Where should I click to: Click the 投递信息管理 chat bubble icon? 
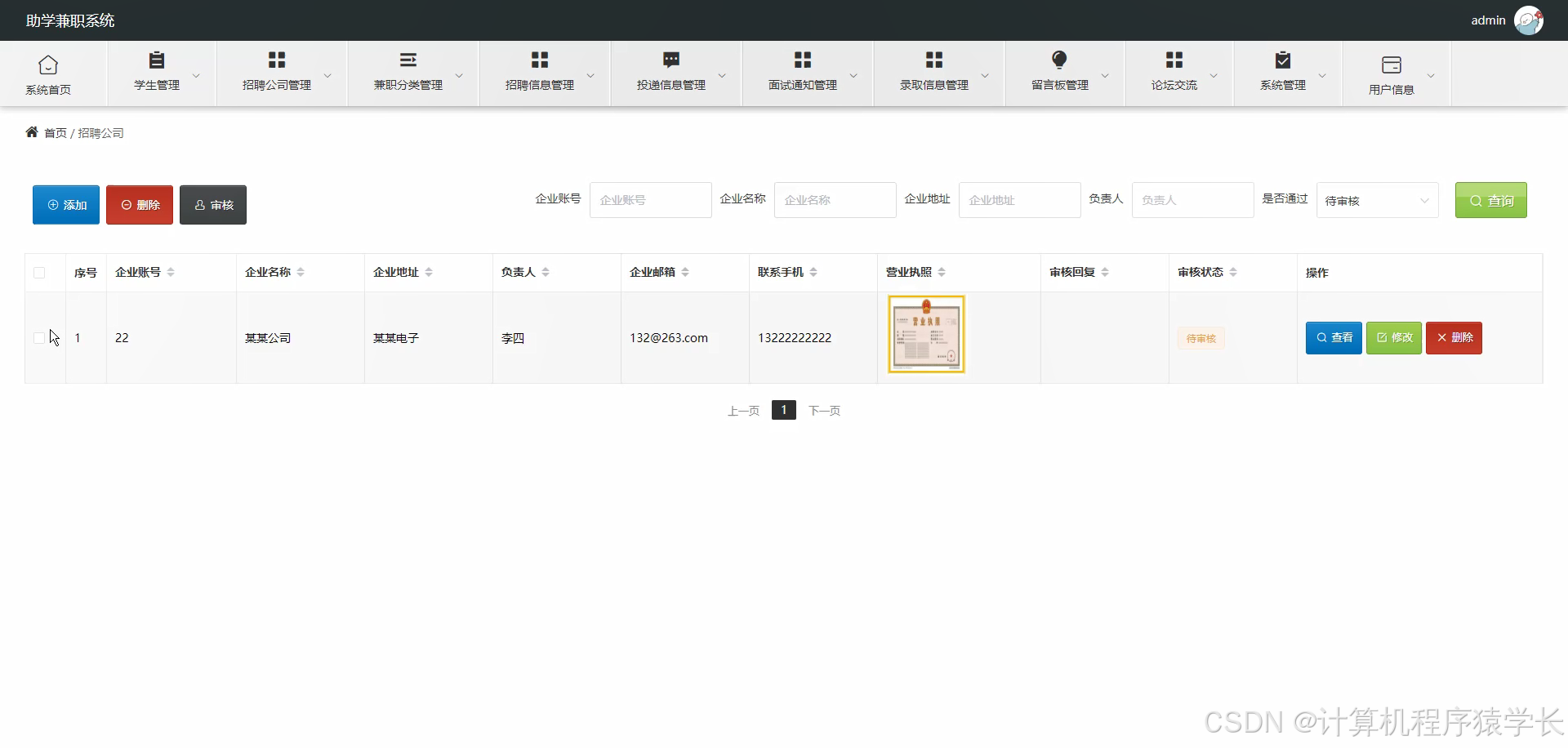(x=671, y=60)
